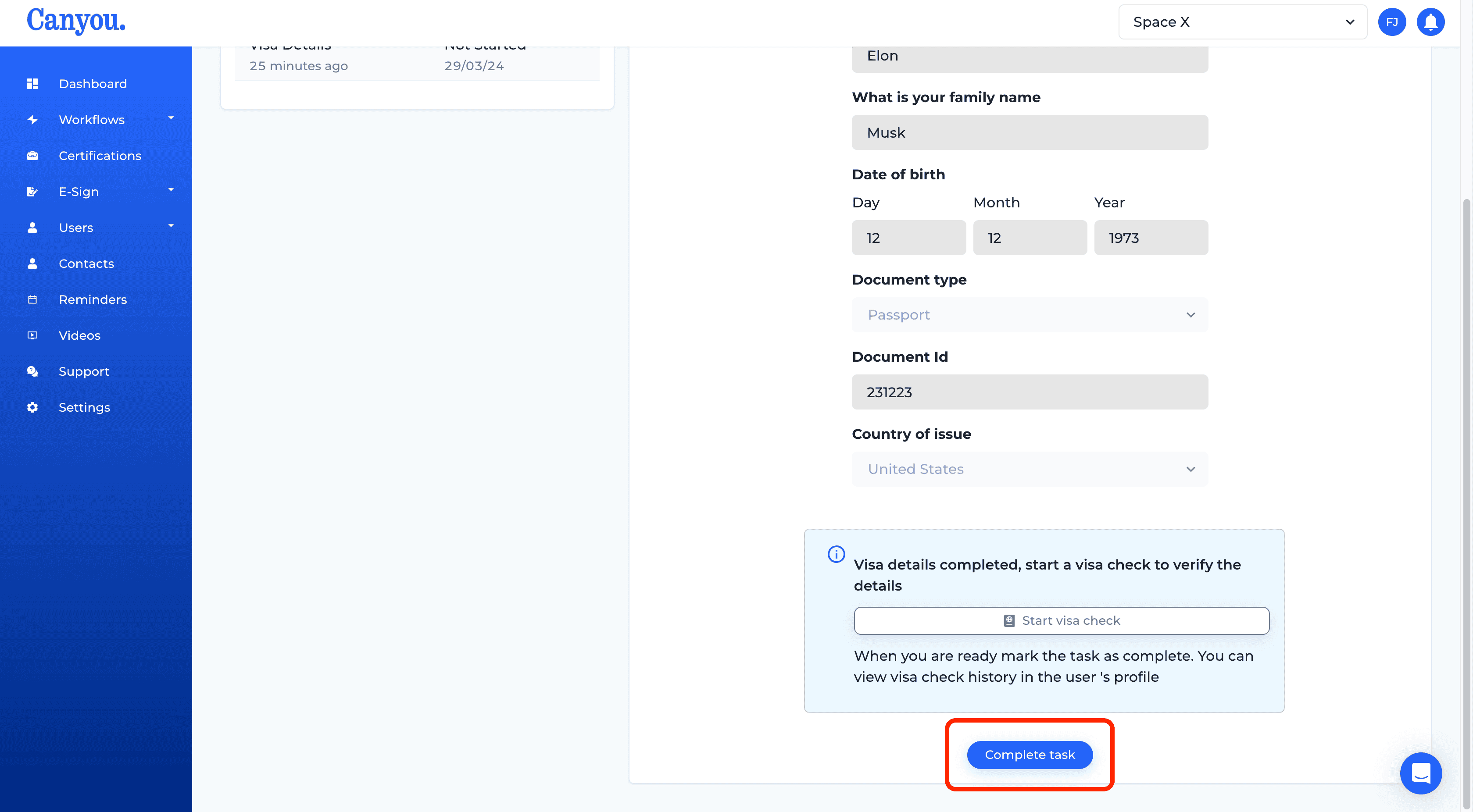
Task: Expand the Users submenu arrow
Action: point(170,226)
